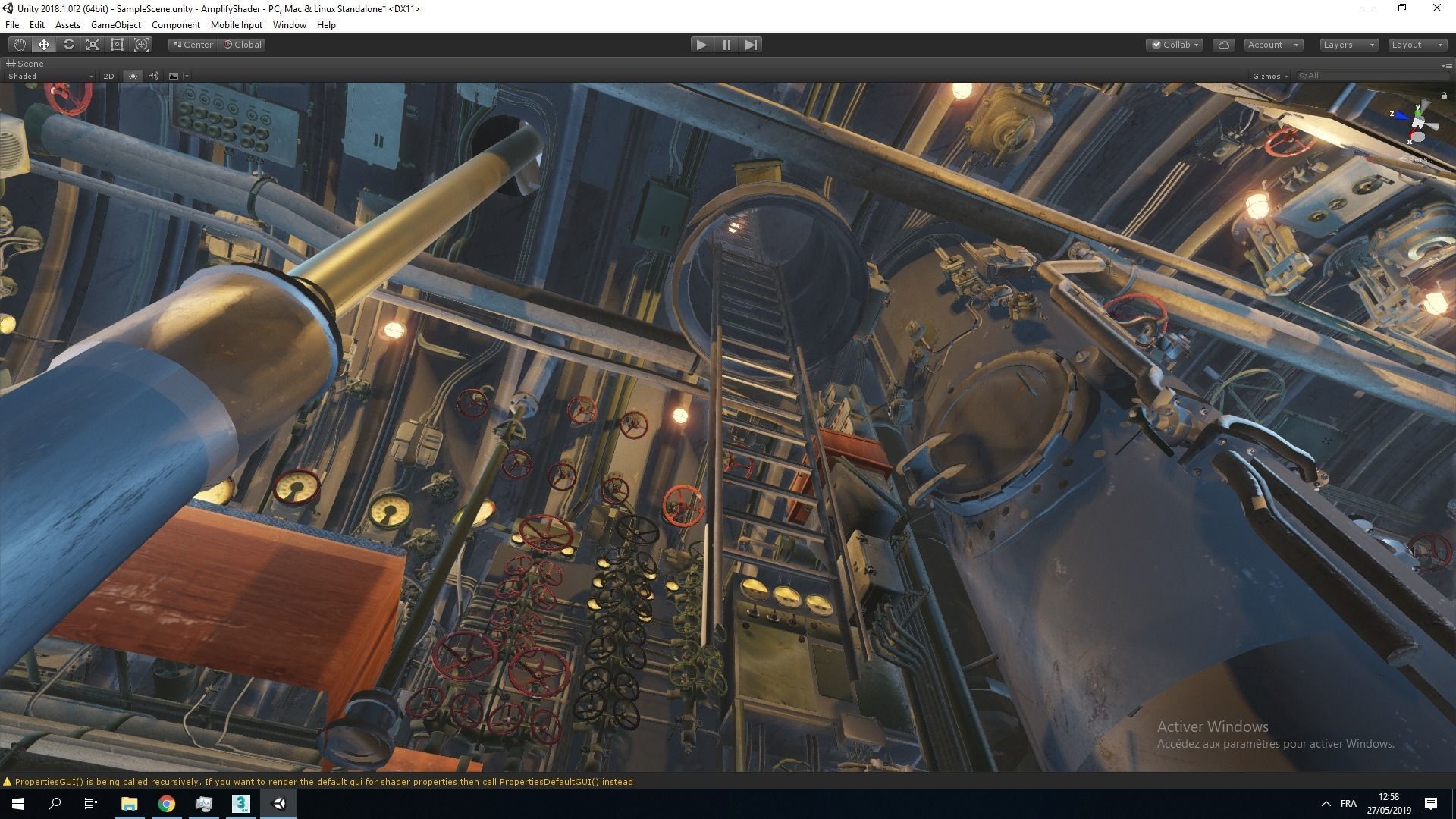The width and height of the screenshot is (1456, 819).
Task: Select the Hand tool
Action: pos(19,45)
